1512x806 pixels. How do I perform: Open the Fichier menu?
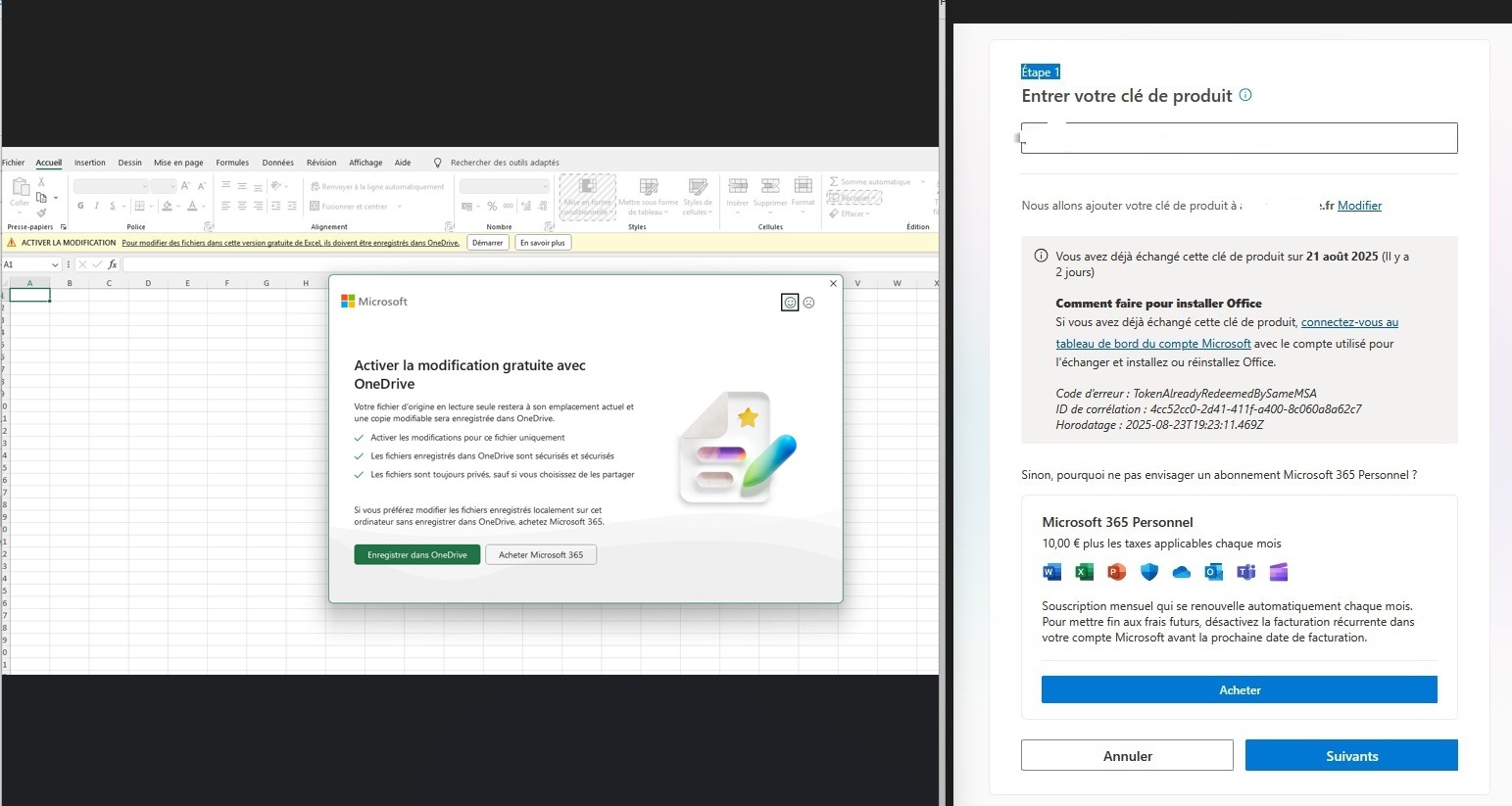pos(14,163)
